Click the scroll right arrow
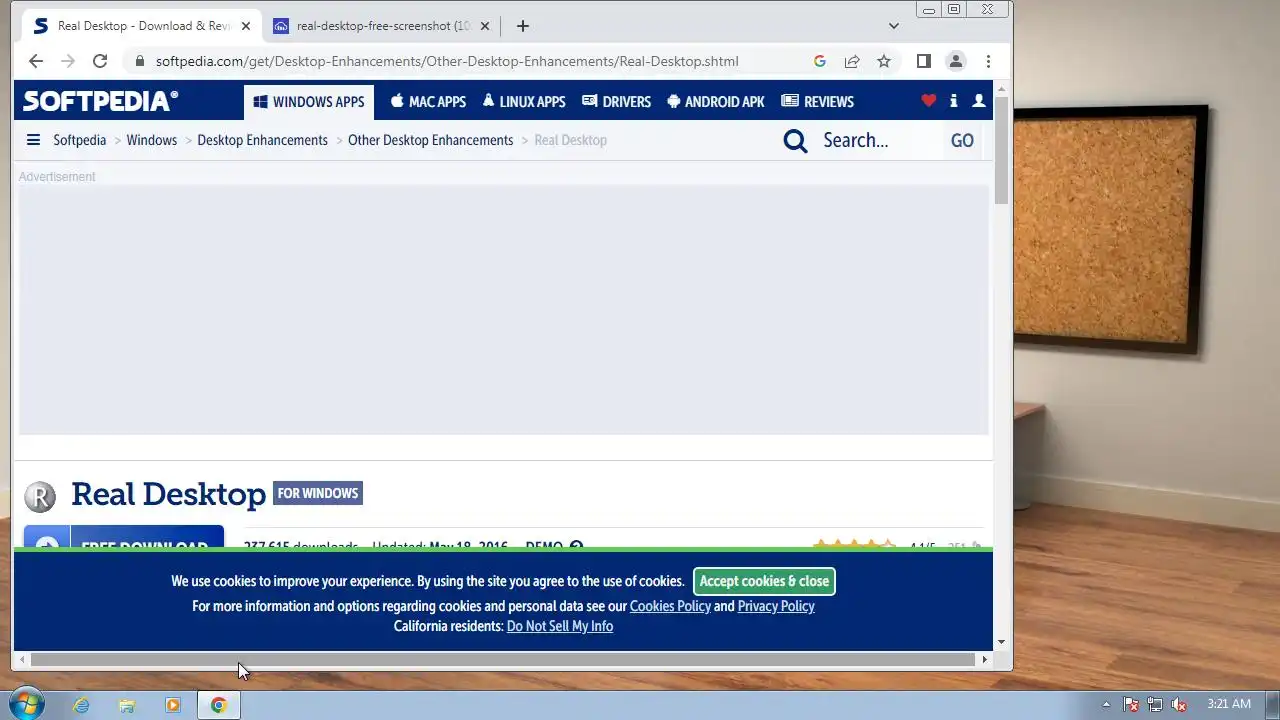1280x720 pixels. point(985,659)
